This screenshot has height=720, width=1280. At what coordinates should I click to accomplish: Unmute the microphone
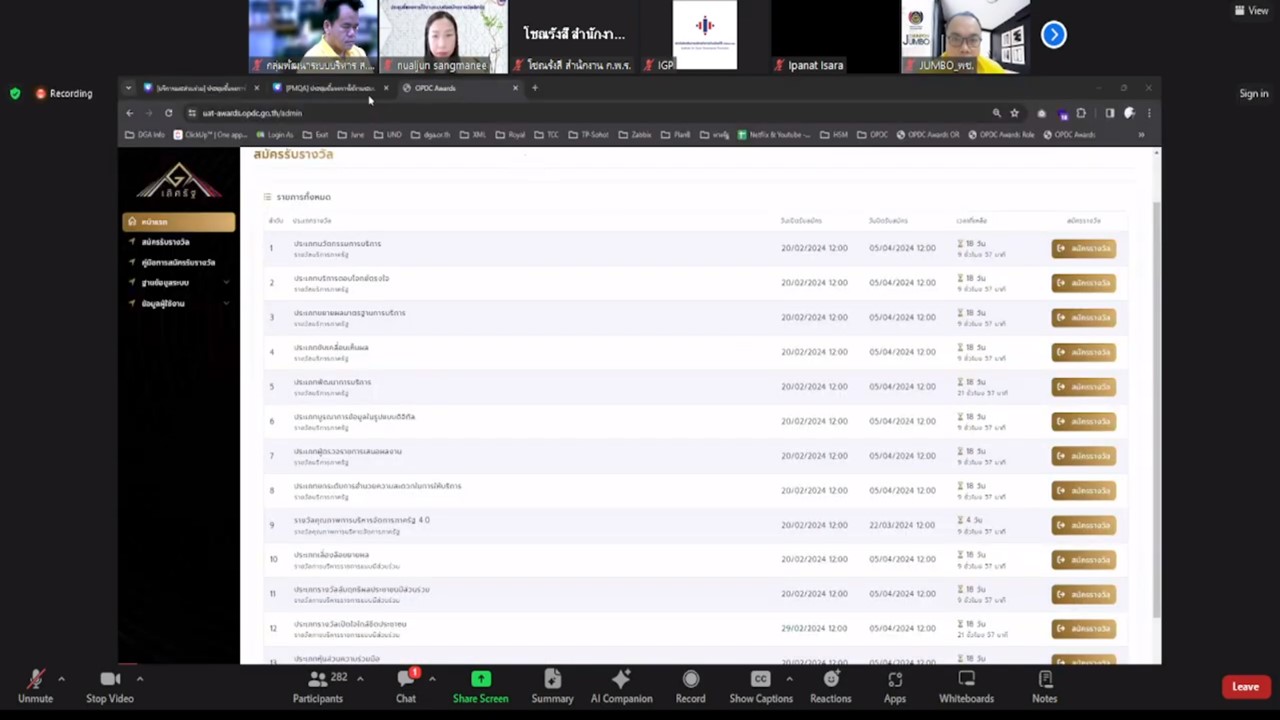(35, 686)
